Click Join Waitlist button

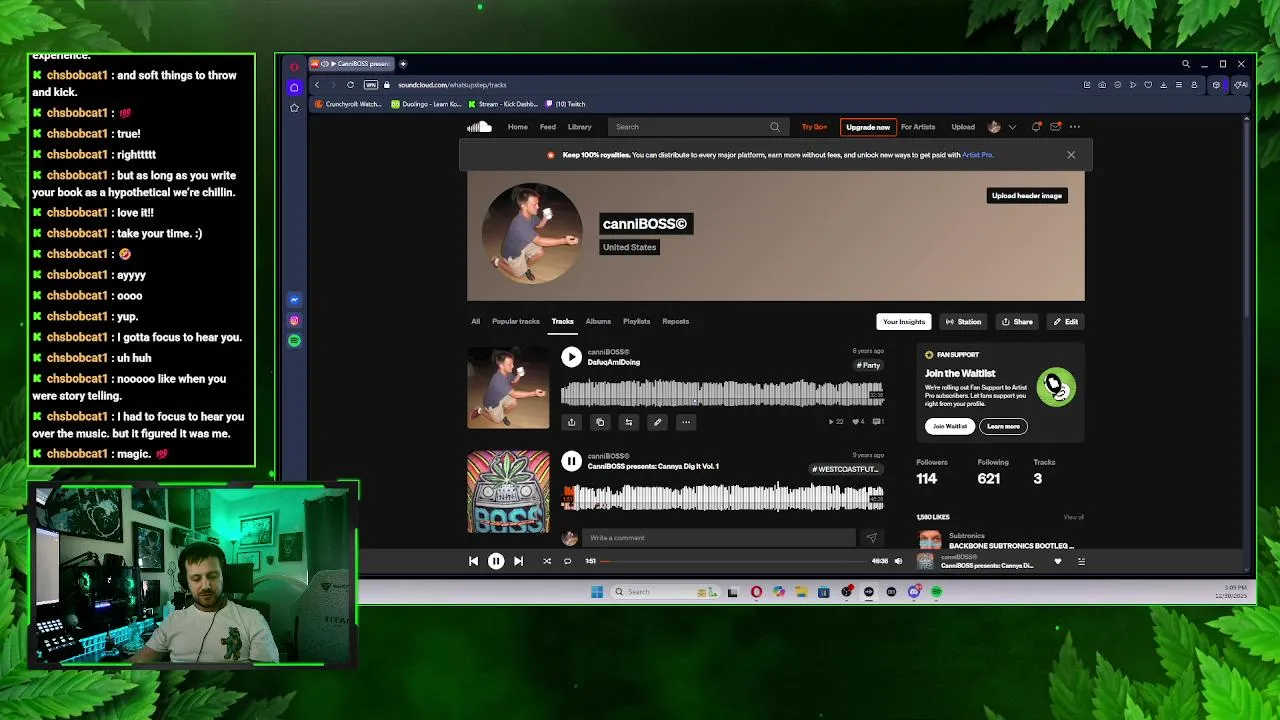(950, 426)
